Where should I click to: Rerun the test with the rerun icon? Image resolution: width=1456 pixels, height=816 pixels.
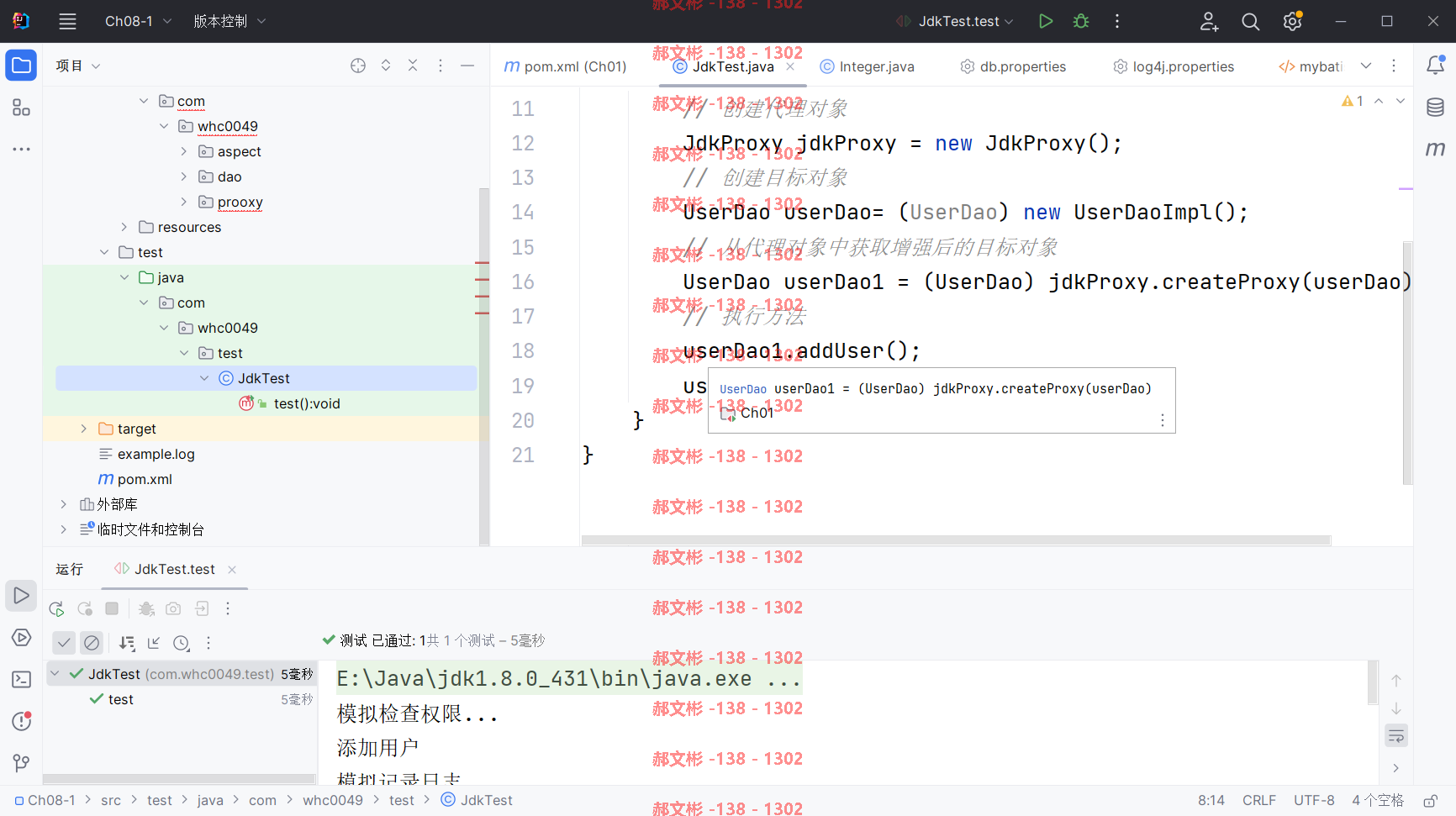click(56, 608)
